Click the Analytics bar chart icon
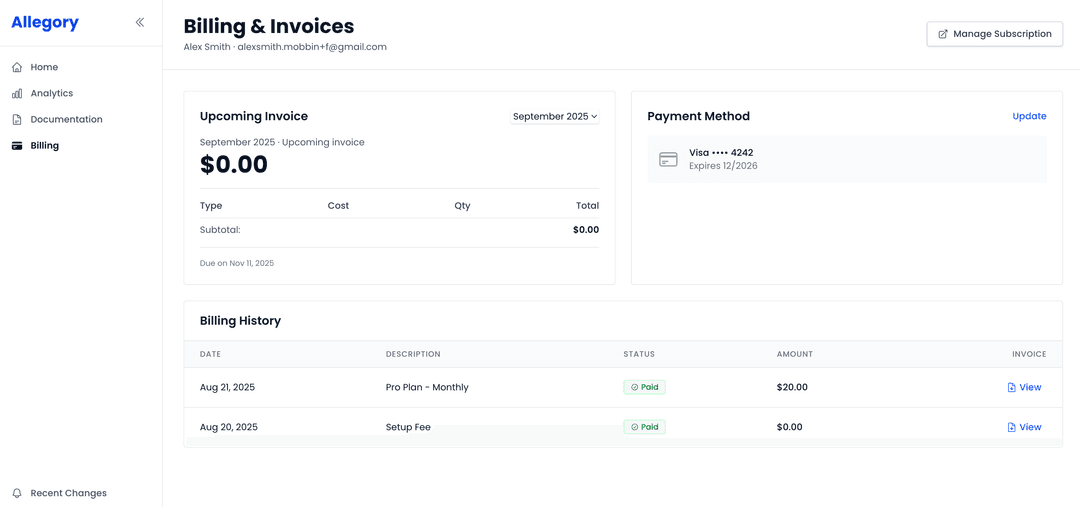The image size is (1080, 507). 17,93
